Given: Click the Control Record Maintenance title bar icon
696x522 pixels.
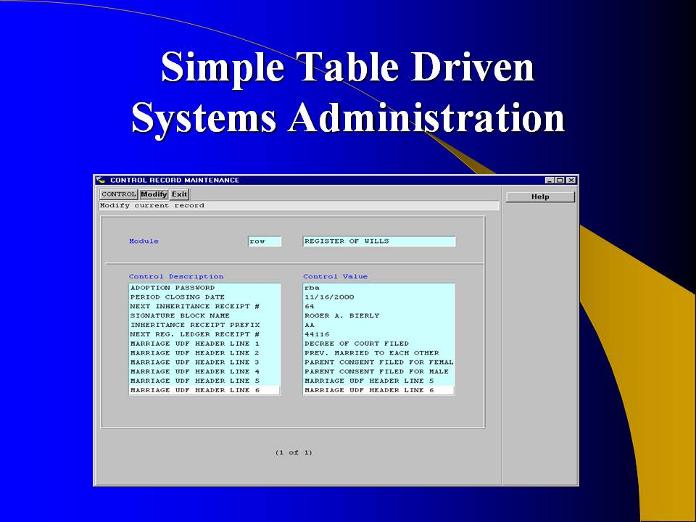Looking at the screenshot, I should (x=101, y=180).
